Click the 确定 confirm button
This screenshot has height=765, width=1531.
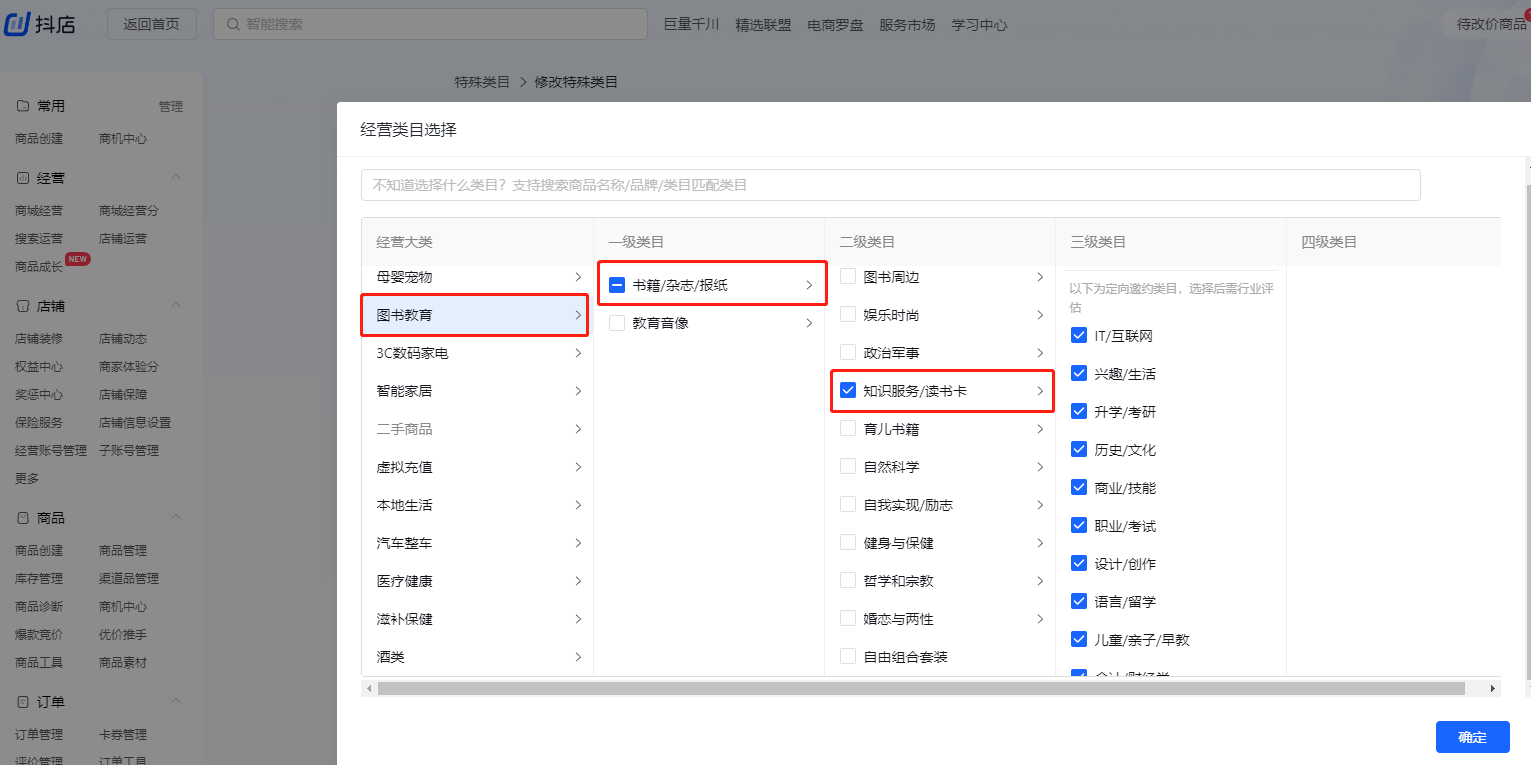pos(1472,737)
